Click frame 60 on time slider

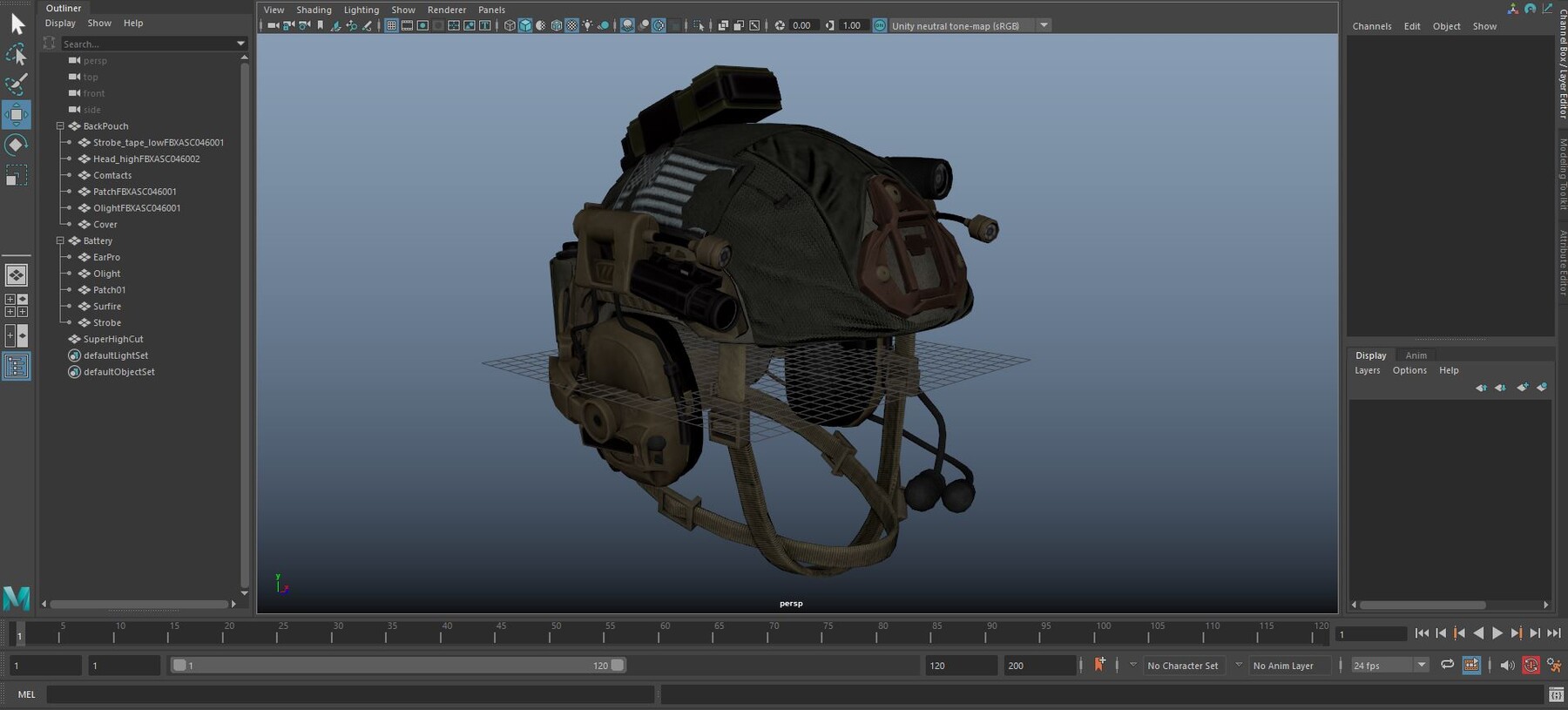pos(659,633)
